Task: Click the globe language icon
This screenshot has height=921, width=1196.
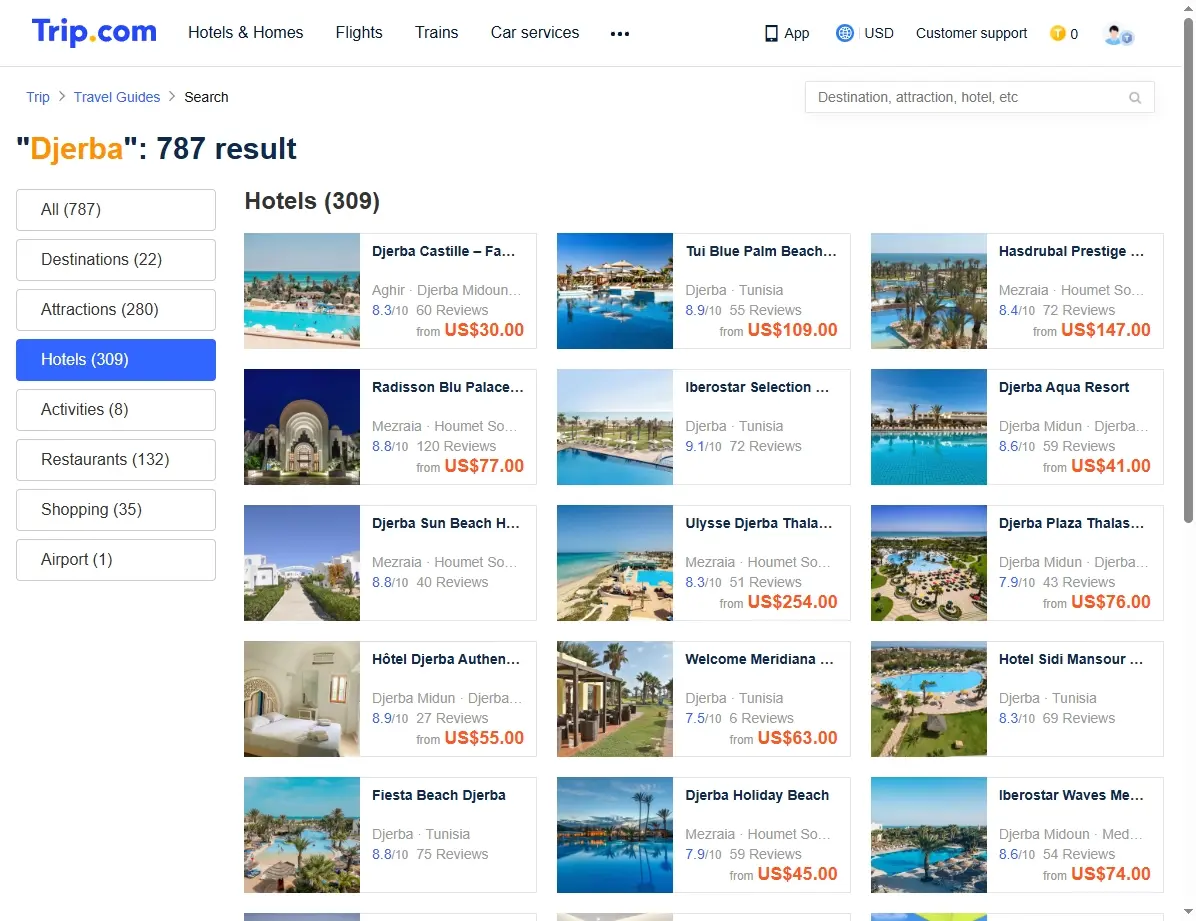Action: pyautogui.click(x=844, y=34)
